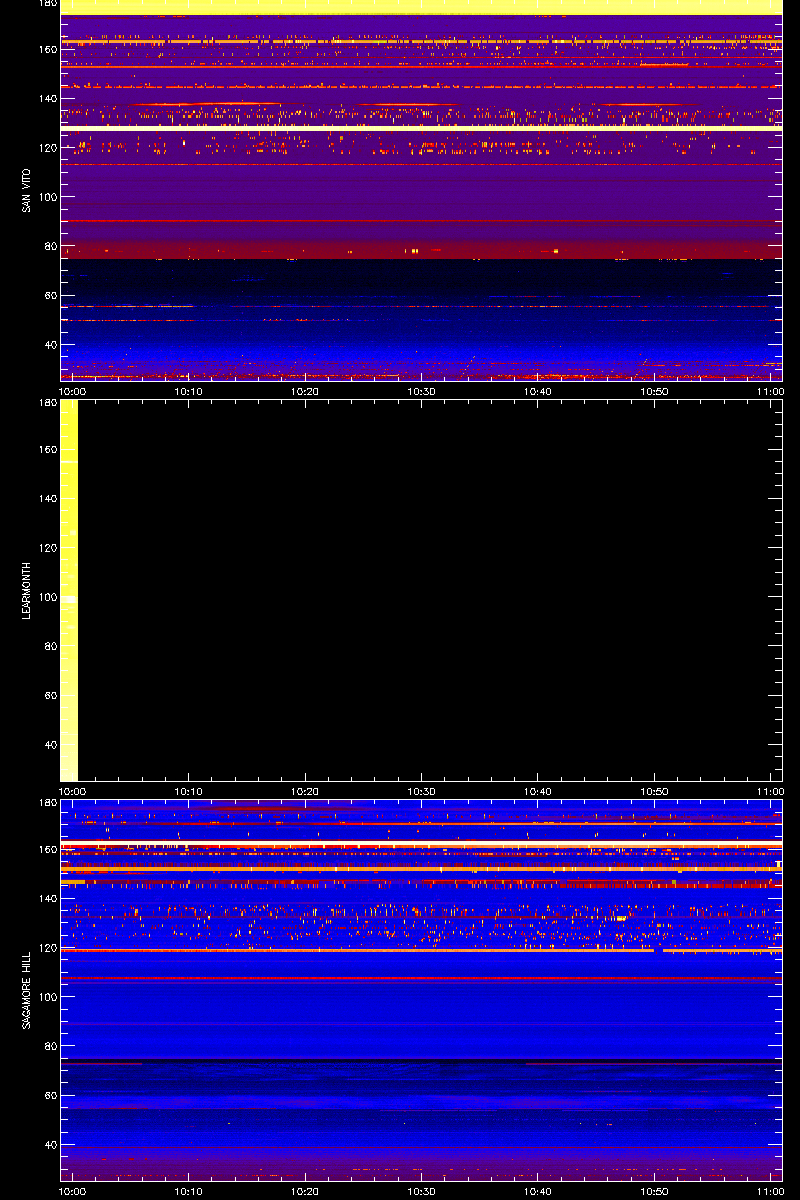Click 10:10 under the San Vito plot
This screenshot has width=800, height=1200.
tap(189, 392)
